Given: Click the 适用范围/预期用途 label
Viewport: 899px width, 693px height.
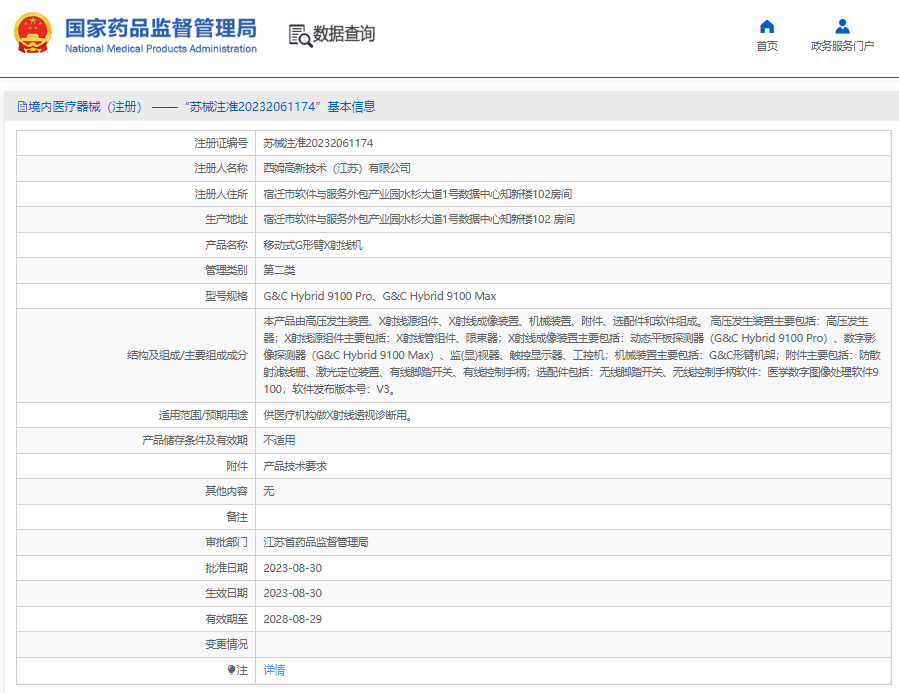Looking at the screenshot, I should pyautogui.click(x=203, y=415).
